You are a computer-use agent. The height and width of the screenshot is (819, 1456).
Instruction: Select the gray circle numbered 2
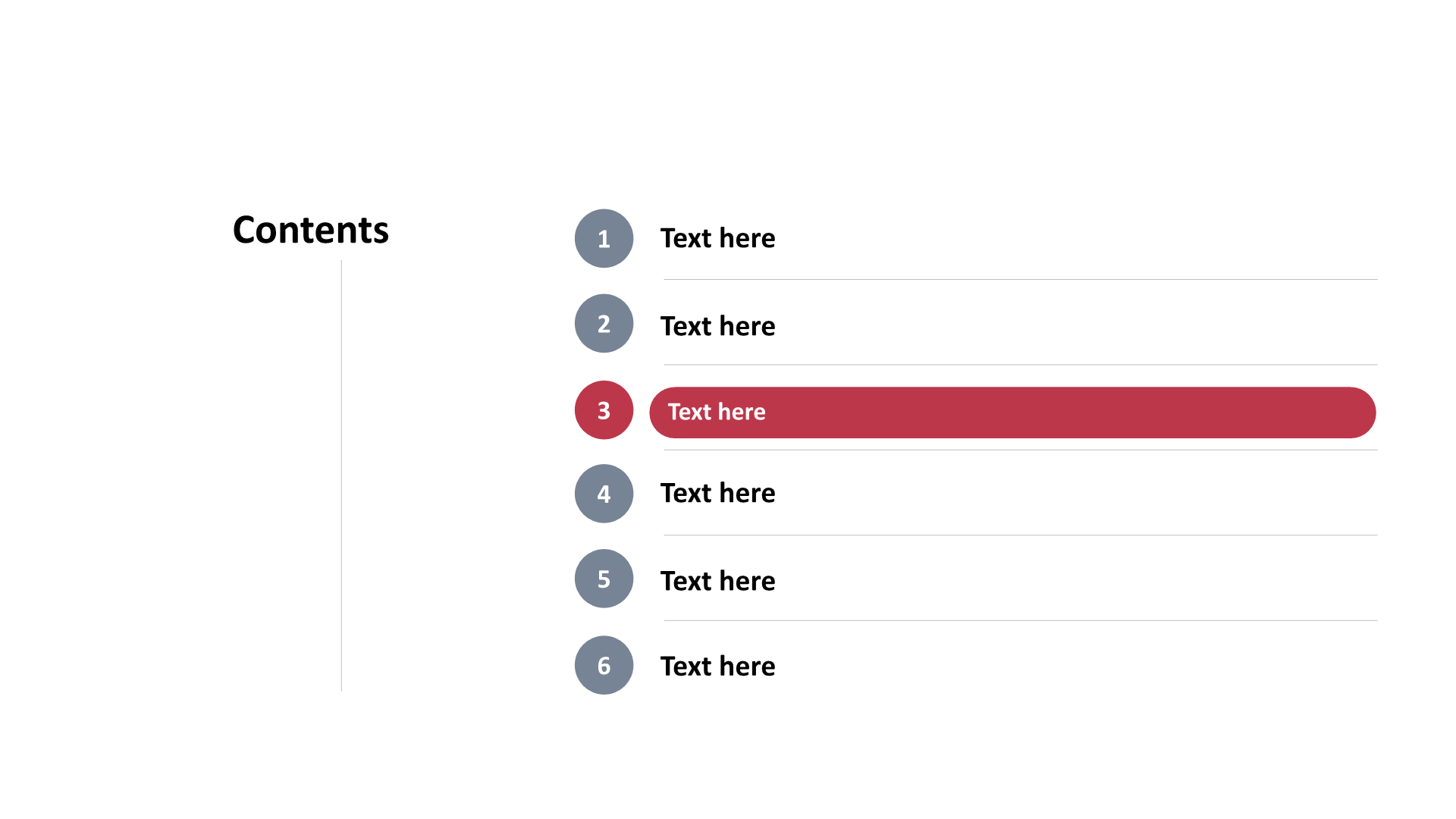(604, 323)
